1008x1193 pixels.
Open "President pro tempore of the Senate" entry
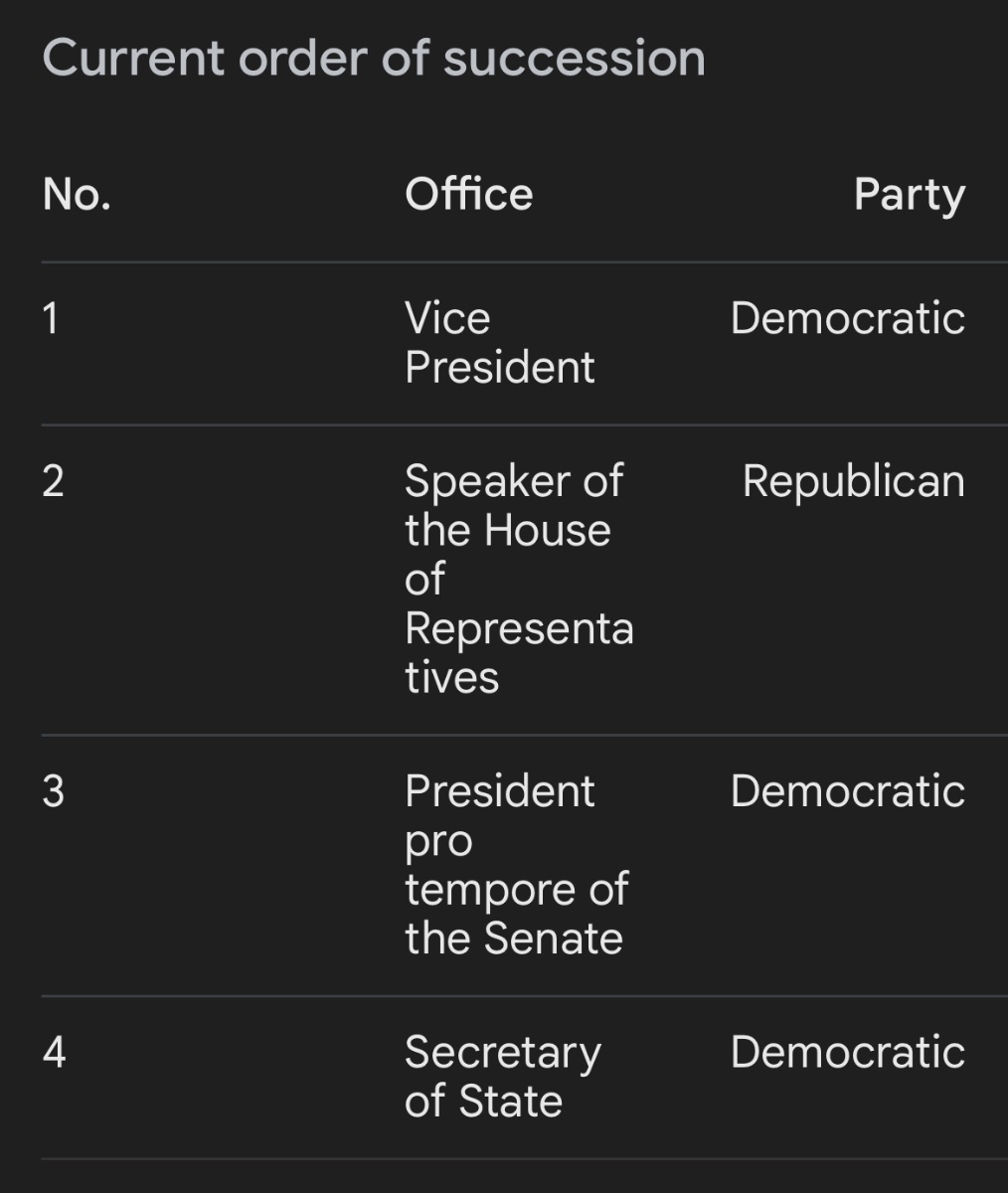(x=516, y=864)
